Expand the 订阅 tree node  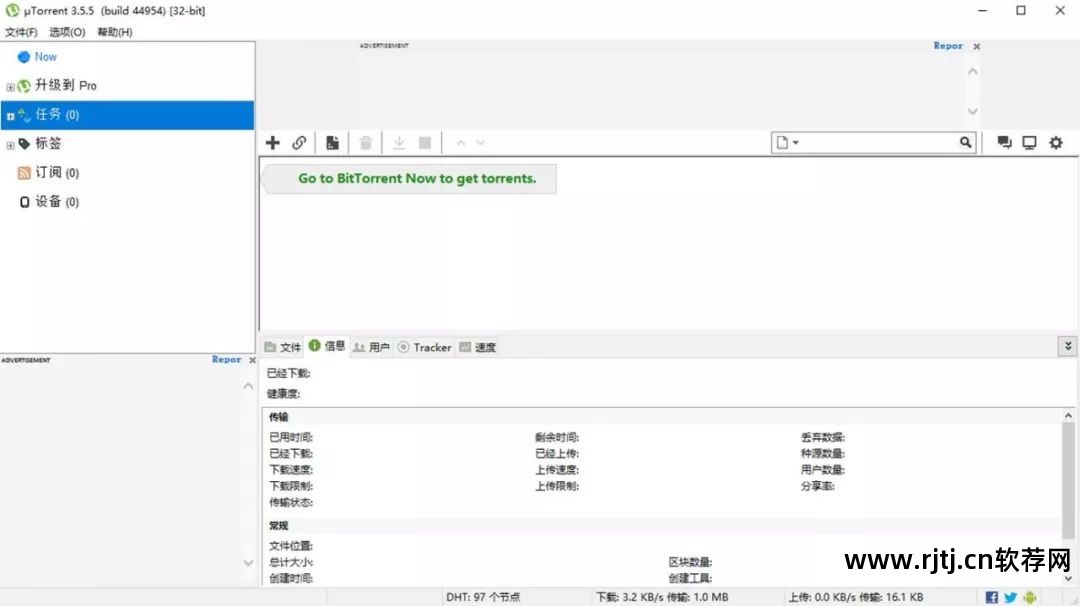tap(9, 172)
